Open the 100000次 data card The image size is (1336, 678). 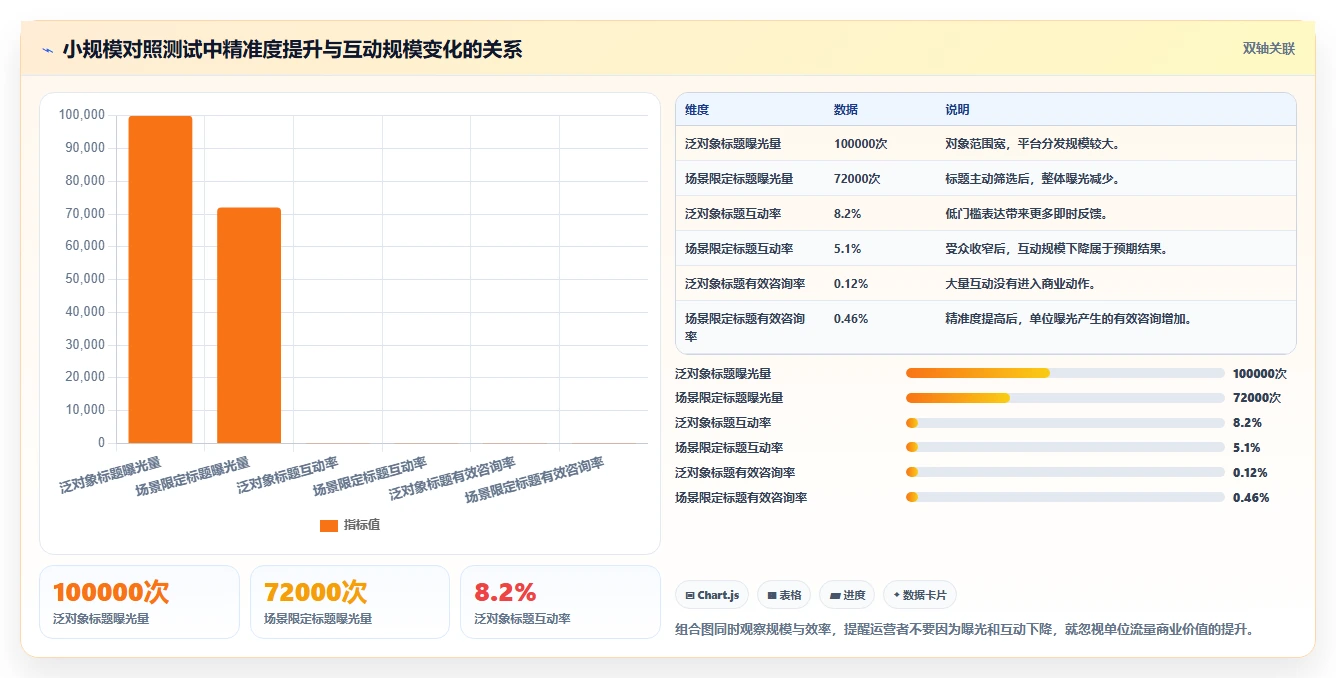click(x=139, y=602)
